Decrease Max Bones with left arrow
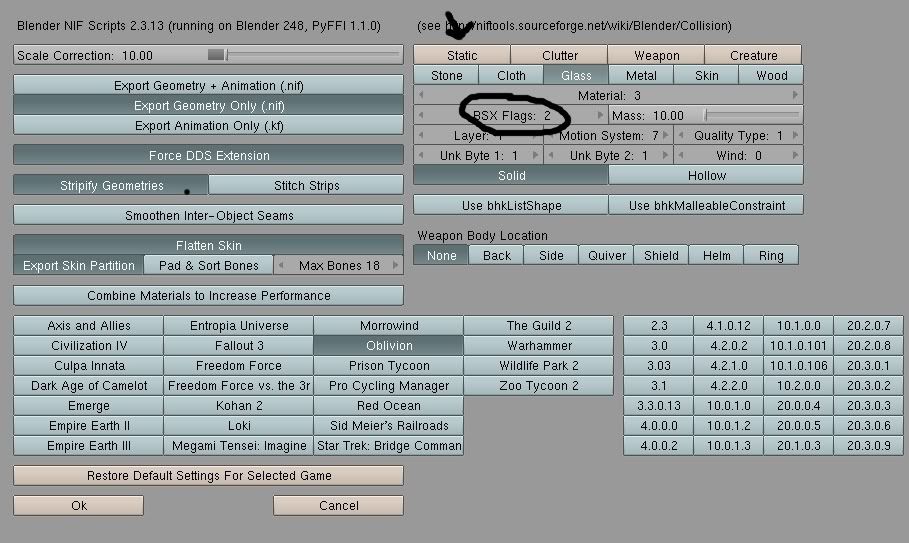The height and width of the screenshot is (543, 909). pyautogui.click(x=281, y=265)
